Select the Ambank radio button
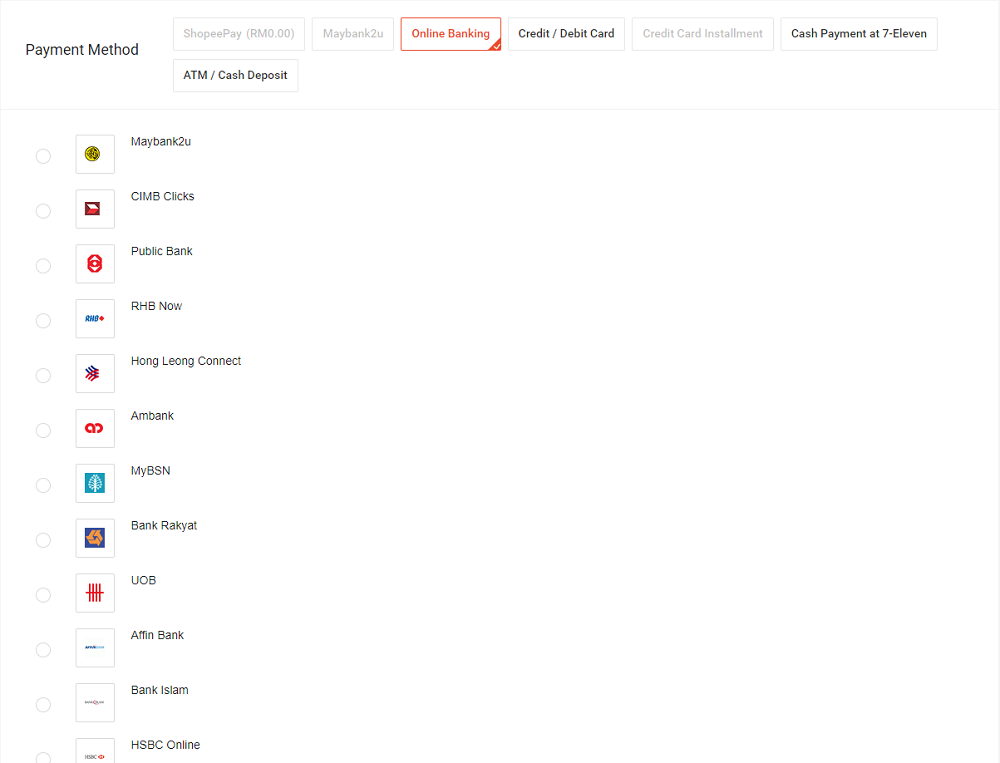This screenshot has height=763, width=1000. [43, 431]
